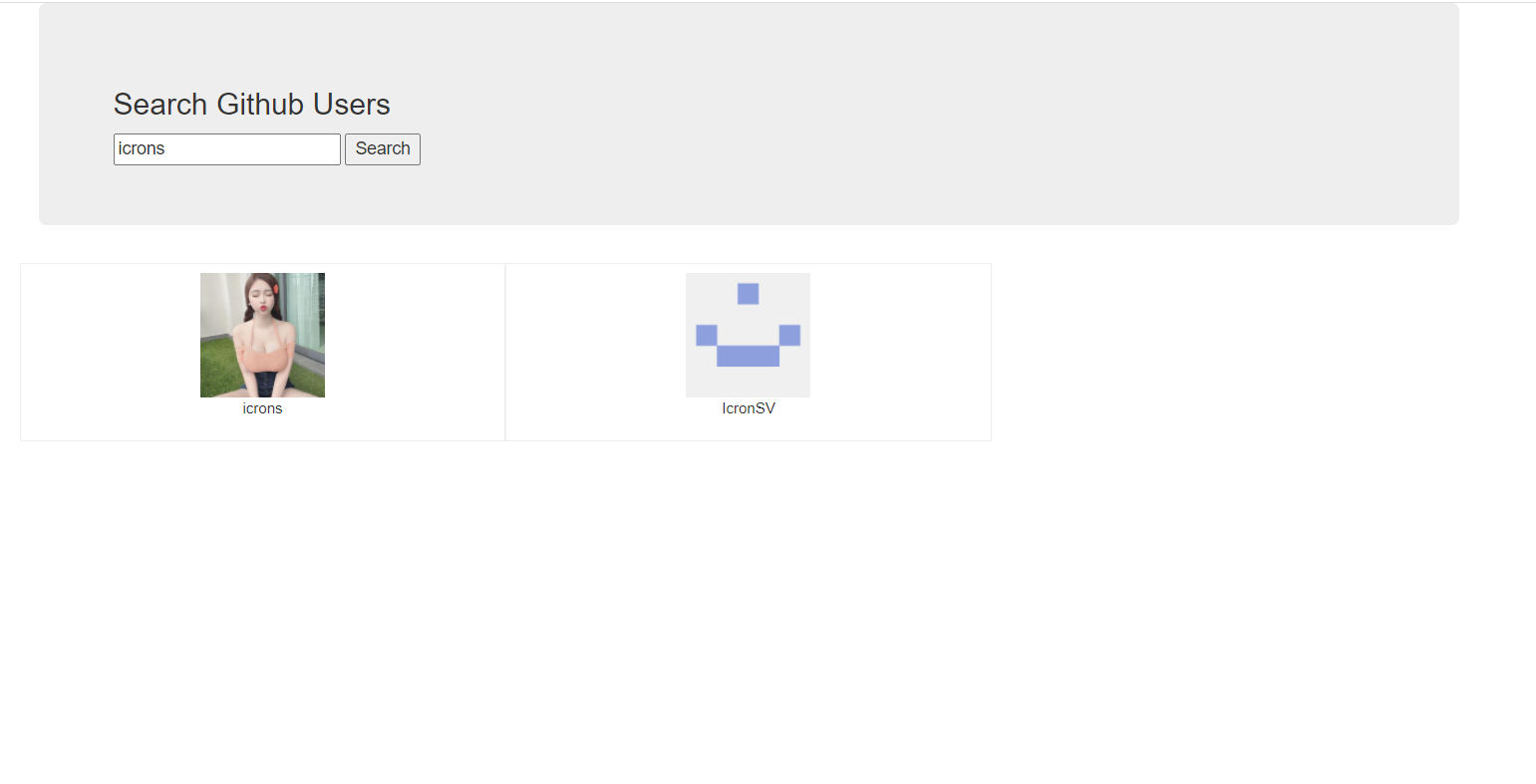Click the username label under the IcronSV avatar

748,407
